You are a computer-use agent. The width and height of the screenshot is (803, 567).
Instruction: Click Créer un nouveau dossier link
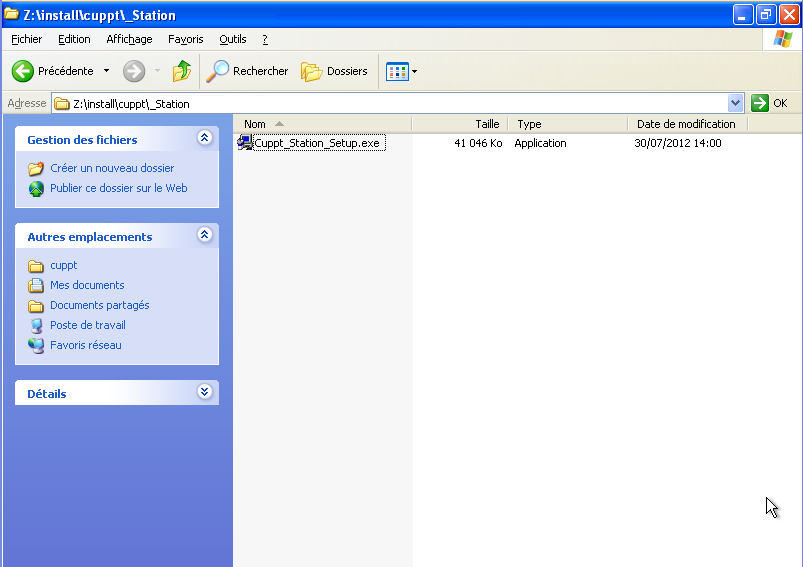pos(112,168)
